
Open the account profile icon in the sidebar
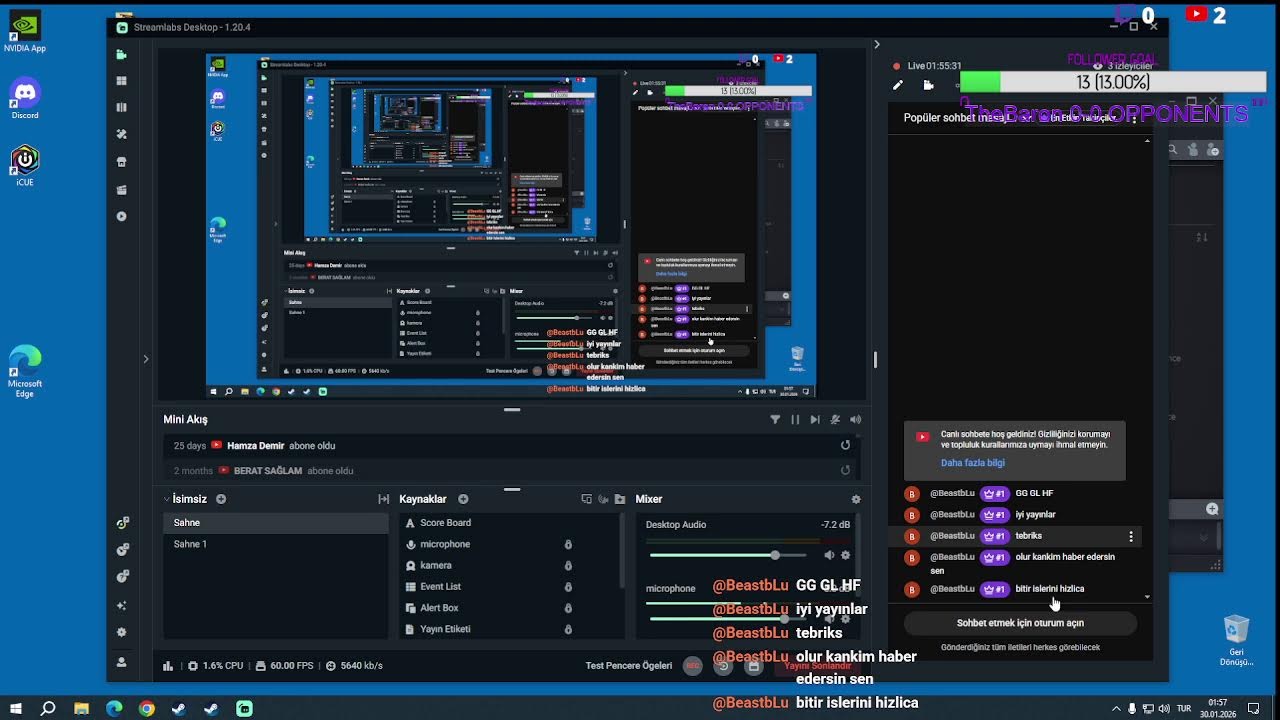[x=122, y=662]
